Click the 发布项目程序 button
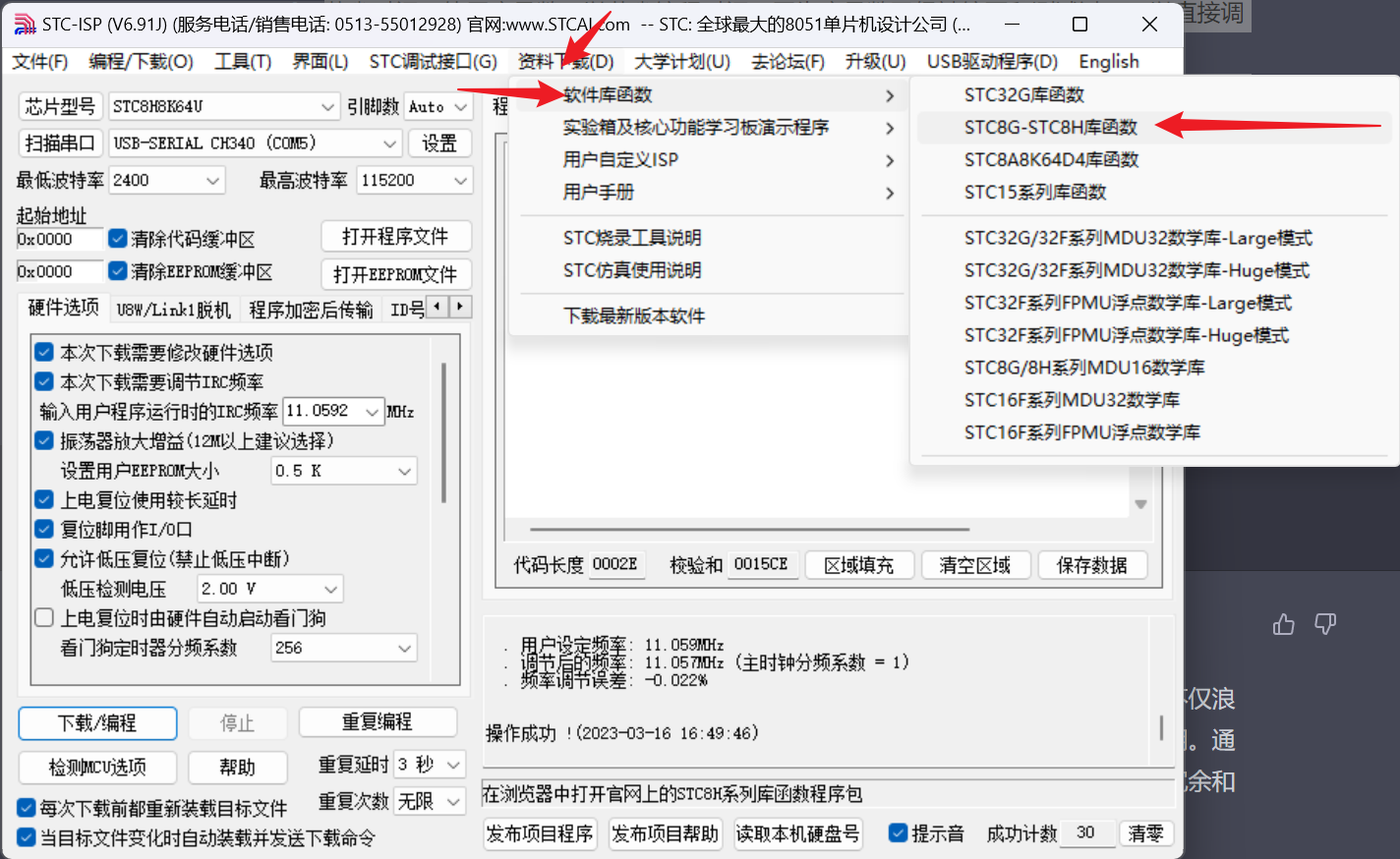This screenshot has width=1400, height=859. [x=540, y=833]
